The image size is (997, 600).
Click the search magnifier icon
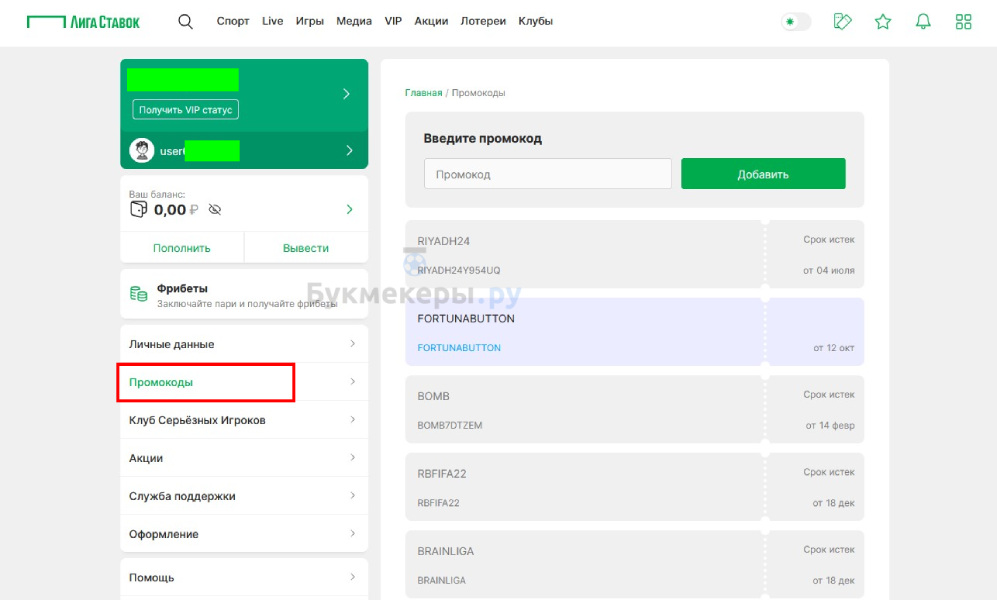pos(185,21)
